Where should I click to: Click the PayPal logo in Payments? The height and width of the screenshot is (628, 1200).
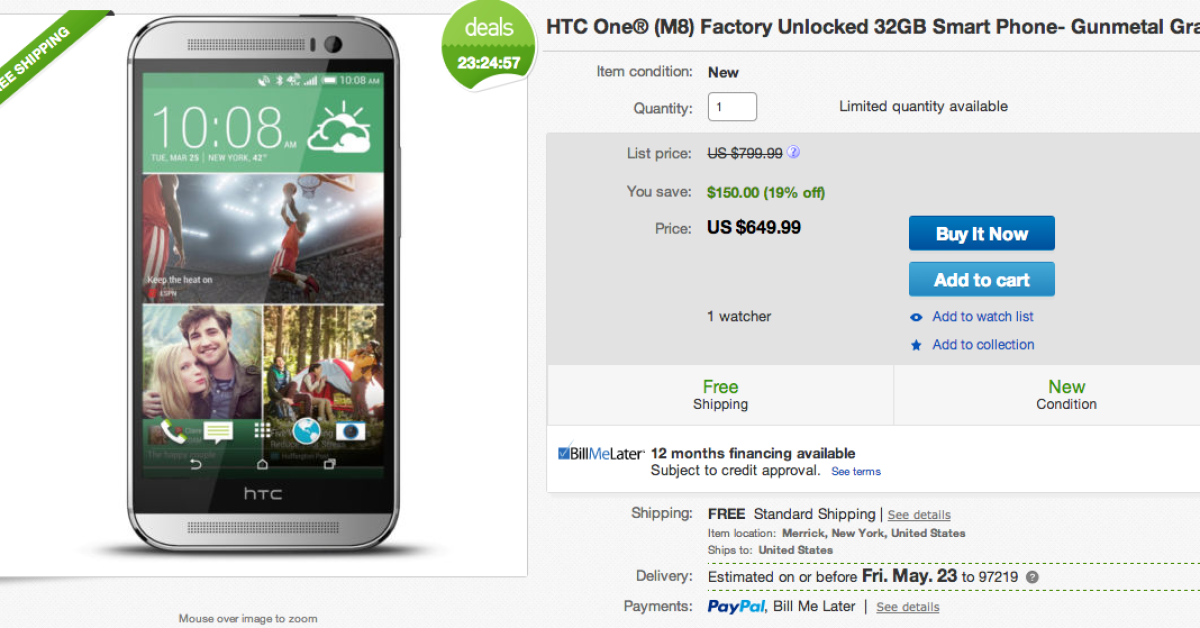coord(736,606)
